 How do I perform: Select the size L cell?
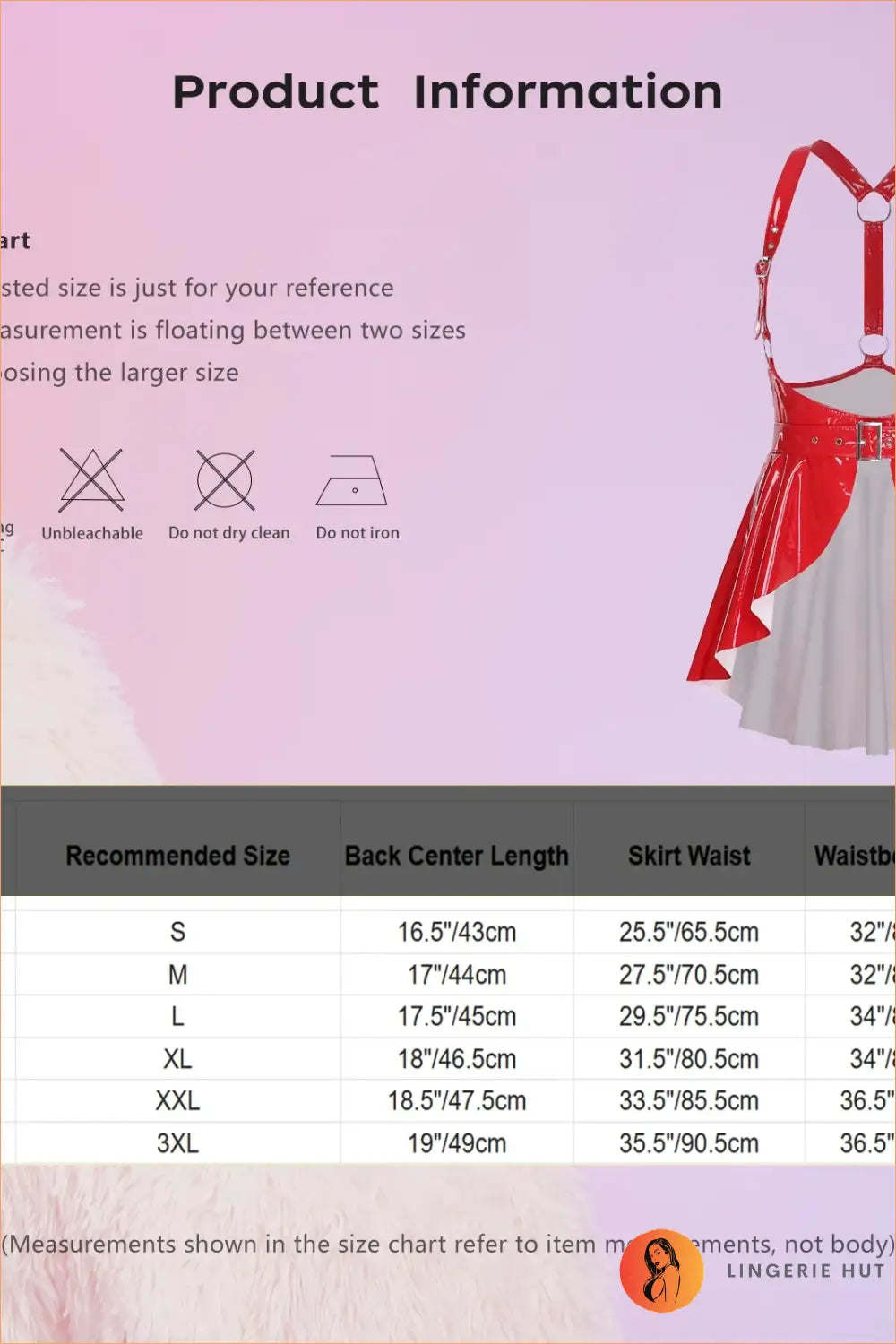177,1016
